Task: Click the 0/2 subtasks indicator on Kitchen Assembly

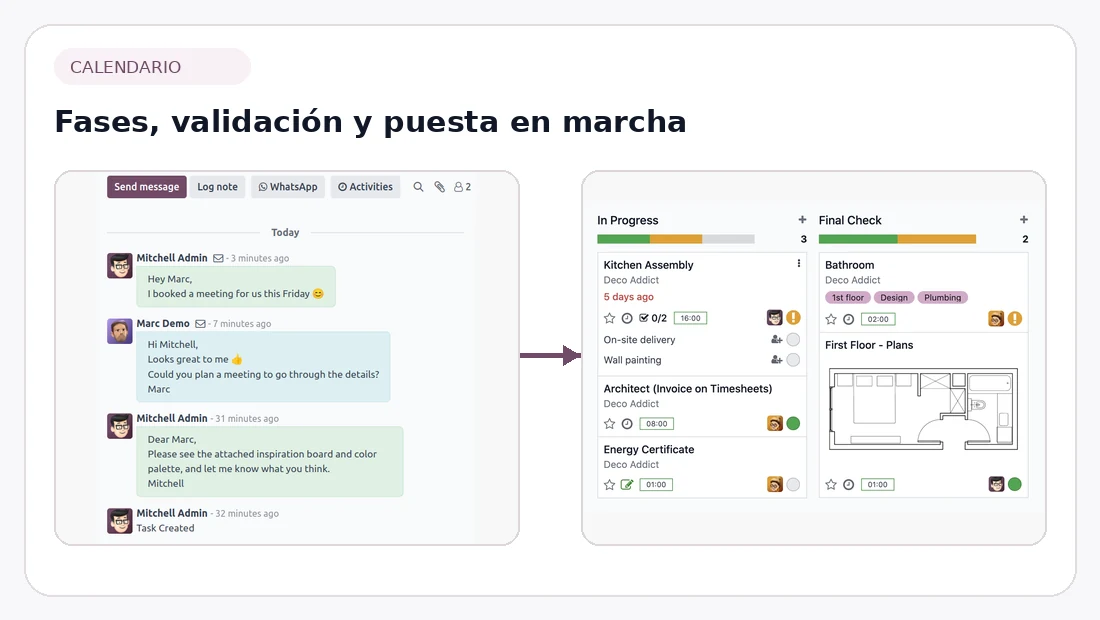Action: click(x=652, y=318)
